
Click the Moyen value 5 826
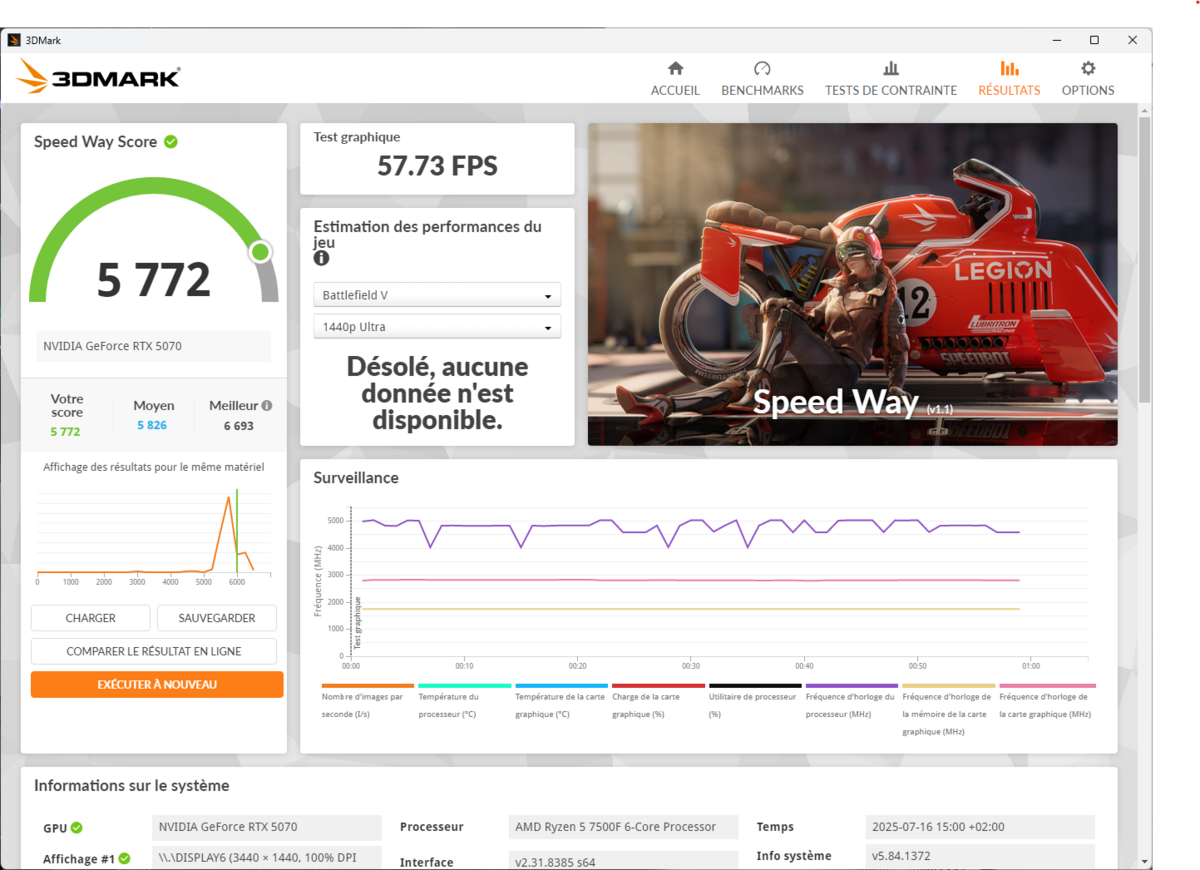152,425
